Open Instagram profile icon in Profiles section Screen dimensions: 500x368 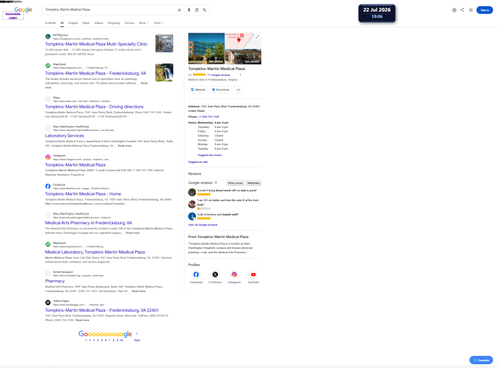[234, 274]
